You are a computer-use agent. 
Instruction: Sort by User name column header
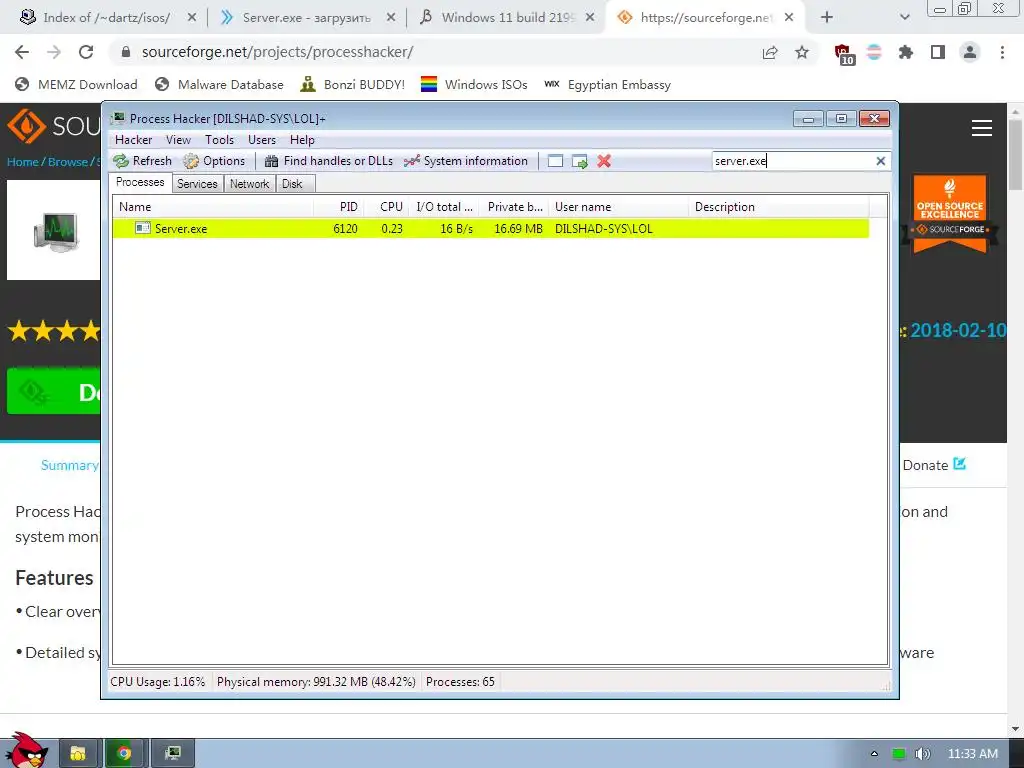coord(619,207)
